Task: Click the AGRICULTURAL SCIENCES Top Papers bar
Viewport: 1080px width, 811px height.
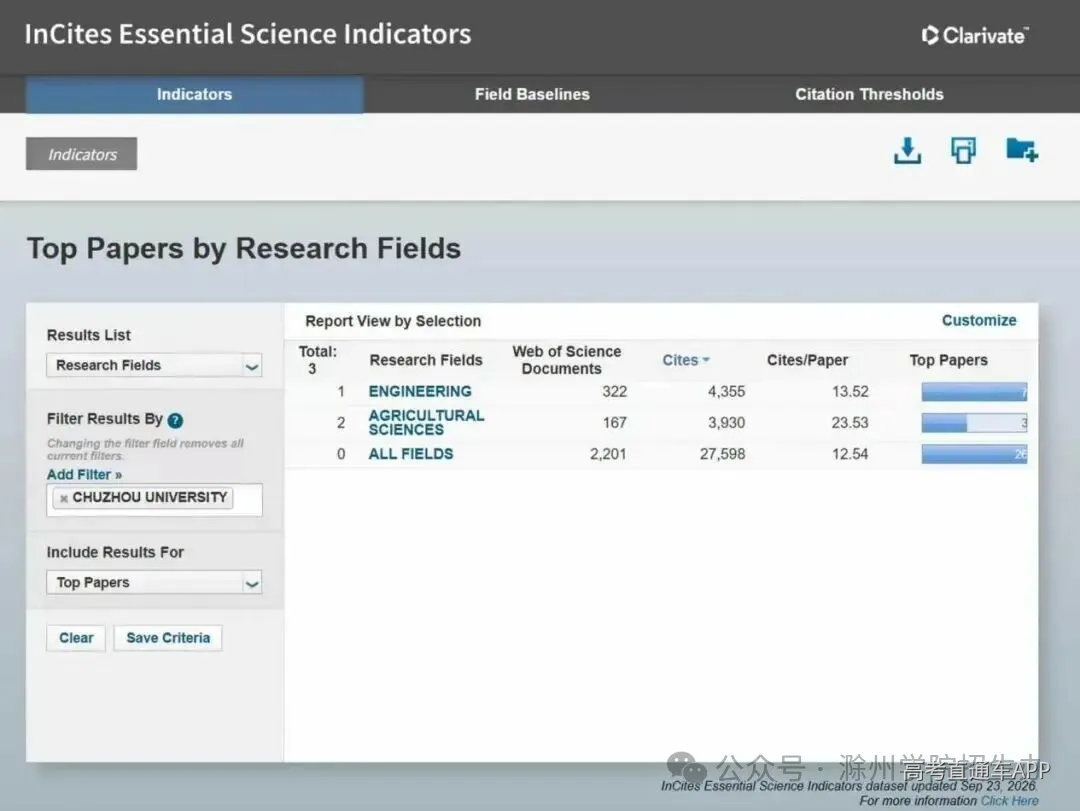Action: (x=974, y=423)
